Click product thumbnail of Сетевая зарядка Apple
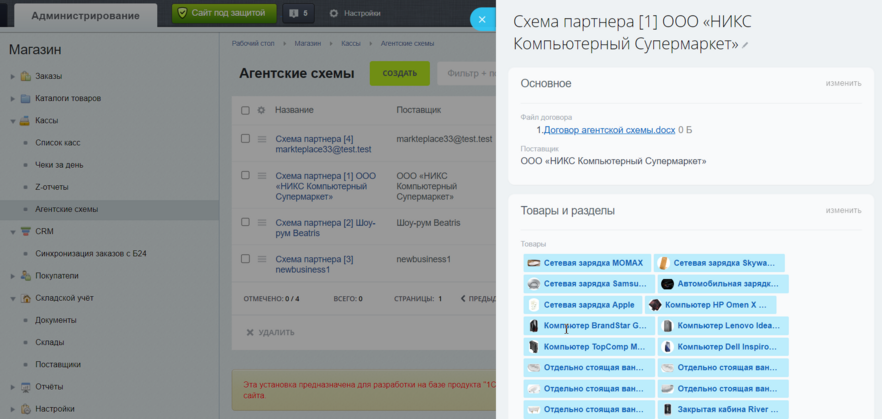Viewport: 882px width, 419px height. [x=534, y=305]
